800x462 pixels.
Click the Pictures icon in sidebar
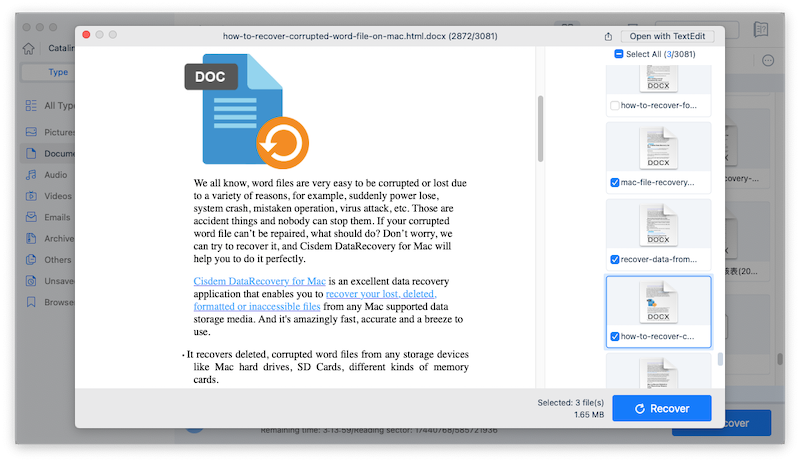pyautogui.click(x=31, y=132)
